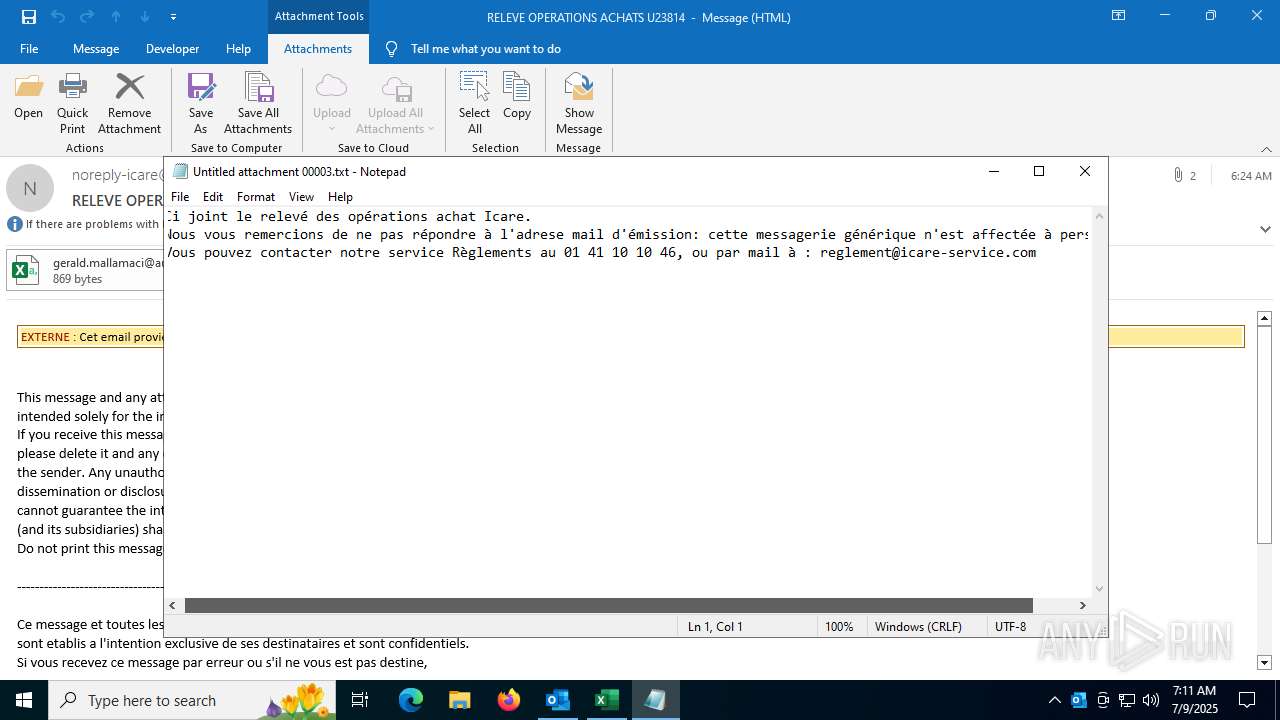Click Quick Print in Actions group

[72, 103]
